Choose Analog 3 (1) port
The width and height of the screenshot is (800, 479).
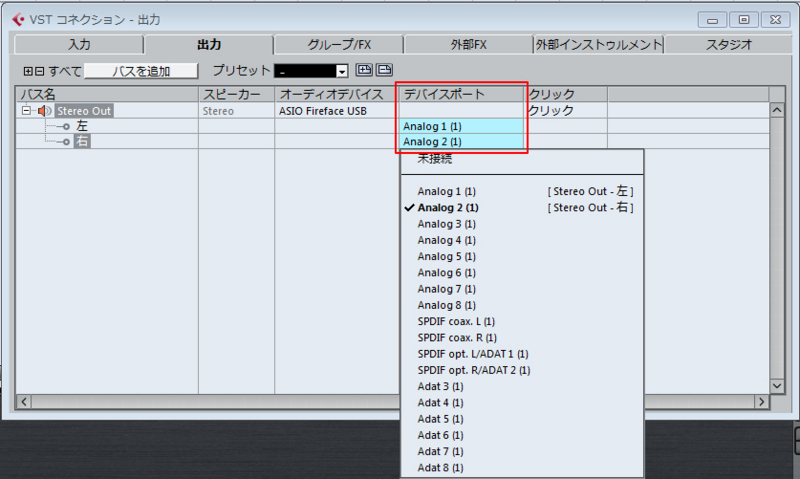click(522, 224)
